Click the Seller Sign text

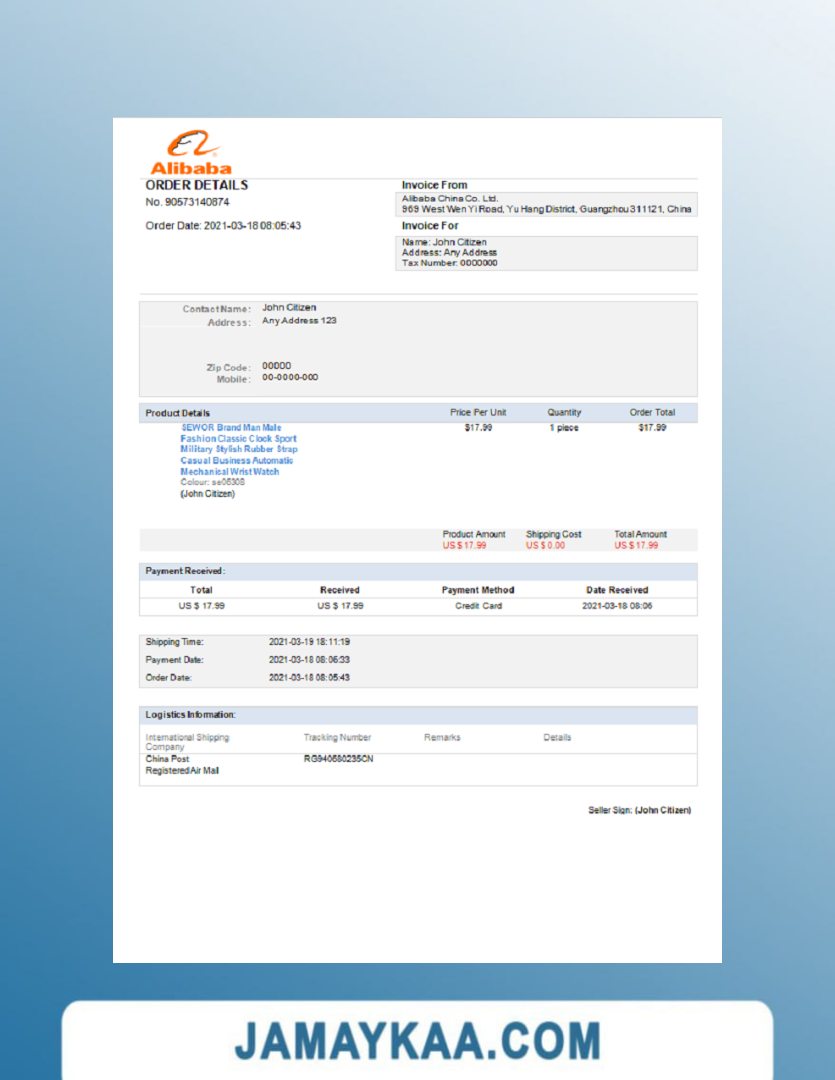tap(639, 810)
